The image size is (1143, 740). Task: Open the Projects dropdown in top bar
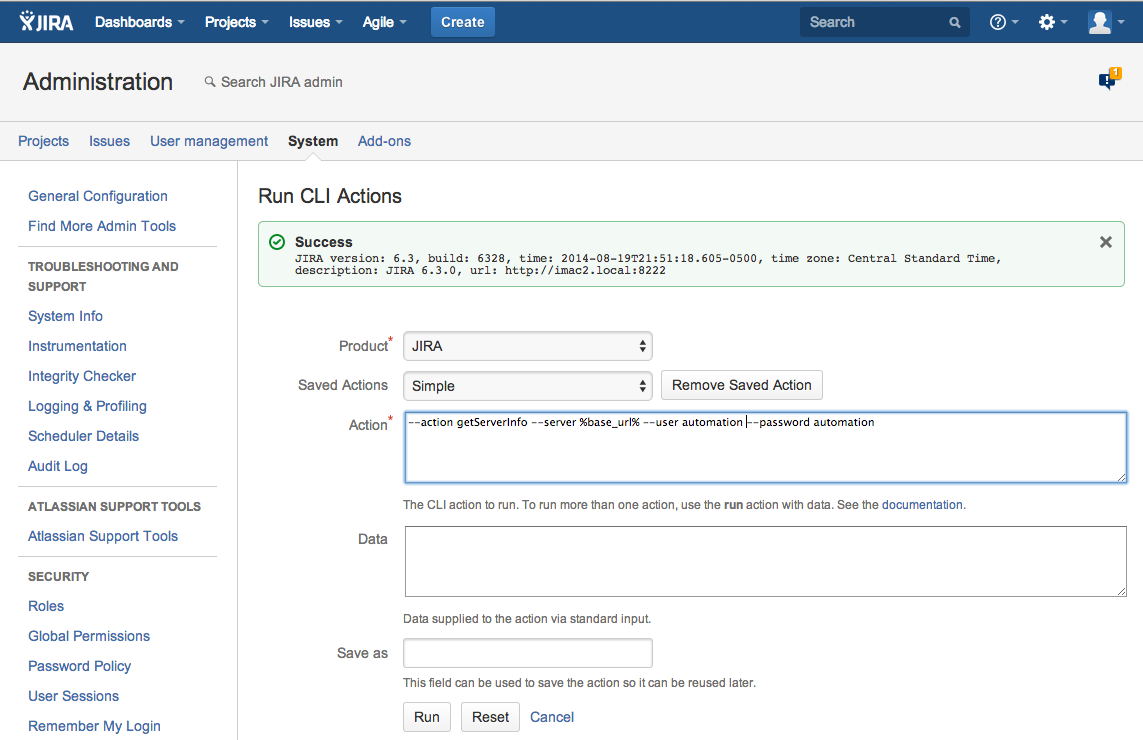point(236,22)
